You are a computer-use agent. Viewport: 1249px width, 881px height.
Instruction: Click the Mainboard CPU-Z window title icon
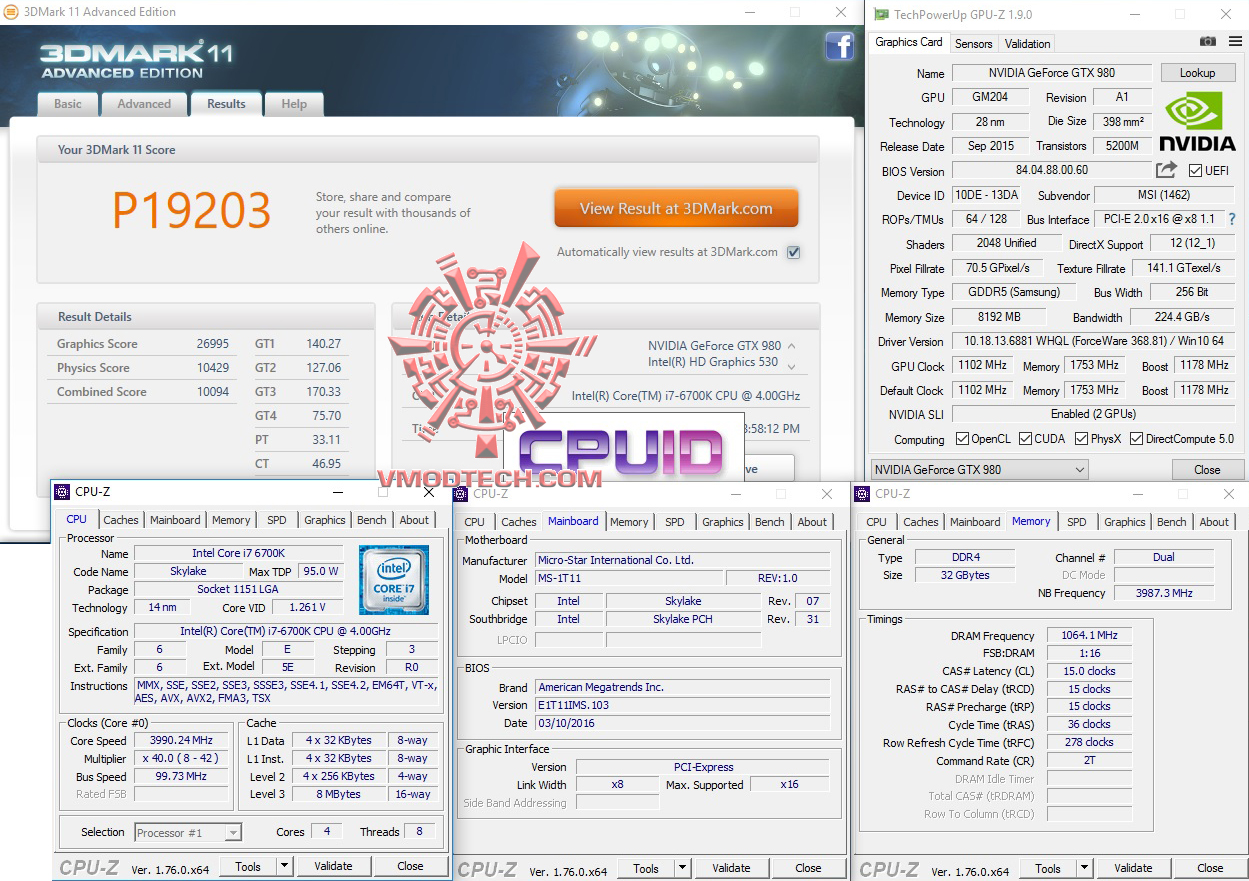click(x=461, y=494)
